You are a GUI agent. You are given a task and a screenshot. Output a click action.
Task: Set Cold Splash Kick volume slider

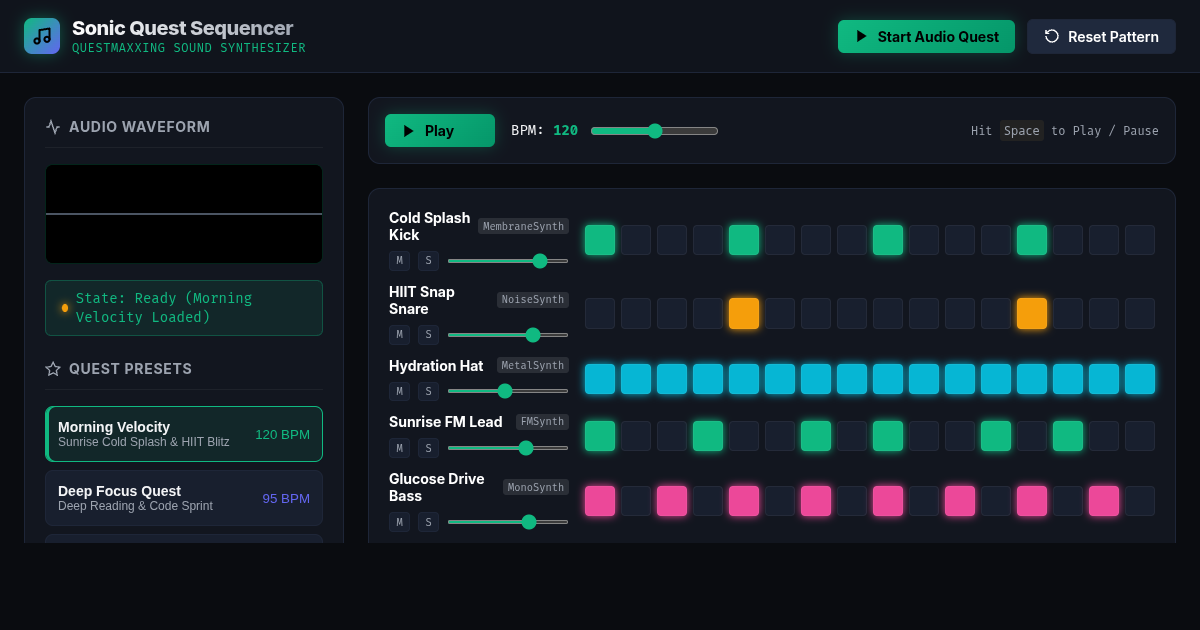click(508, 261)
